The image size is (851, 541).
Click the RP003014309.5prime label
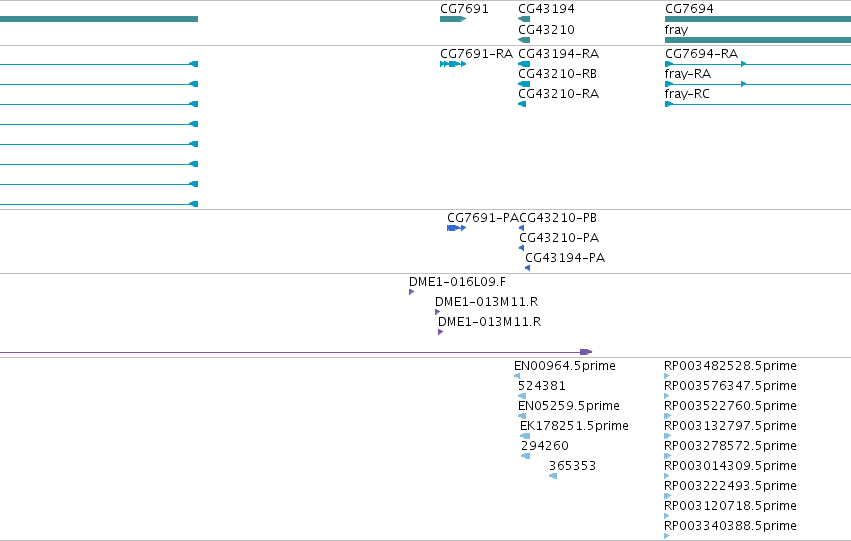point(731,466)
